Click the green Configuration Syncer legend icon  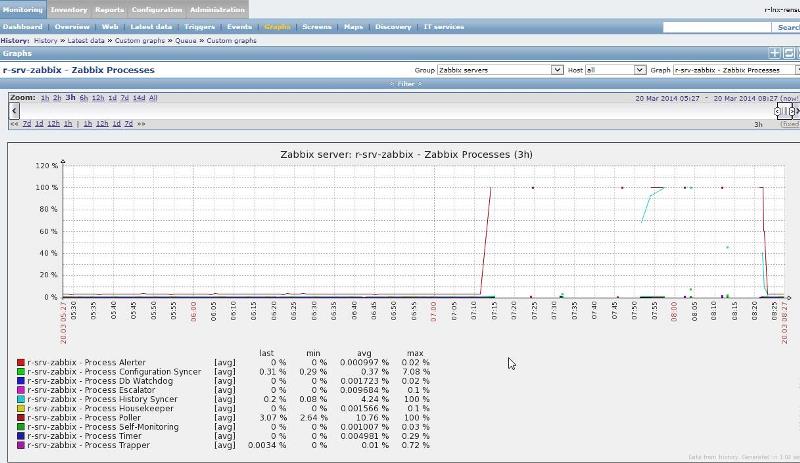coord(20,371)
